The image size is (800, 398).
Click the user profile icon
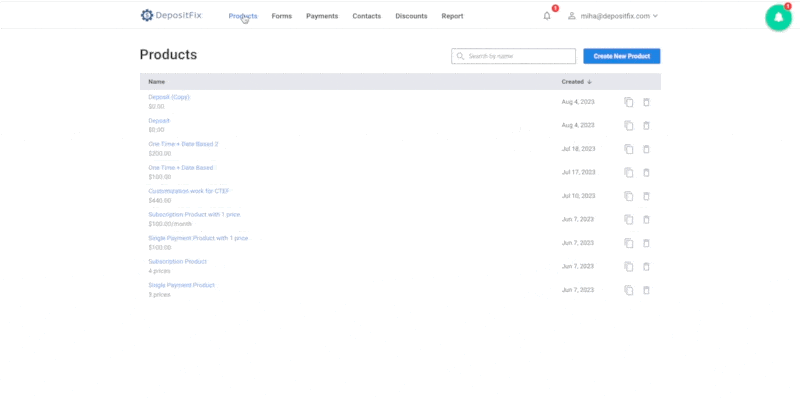(571, 16)
